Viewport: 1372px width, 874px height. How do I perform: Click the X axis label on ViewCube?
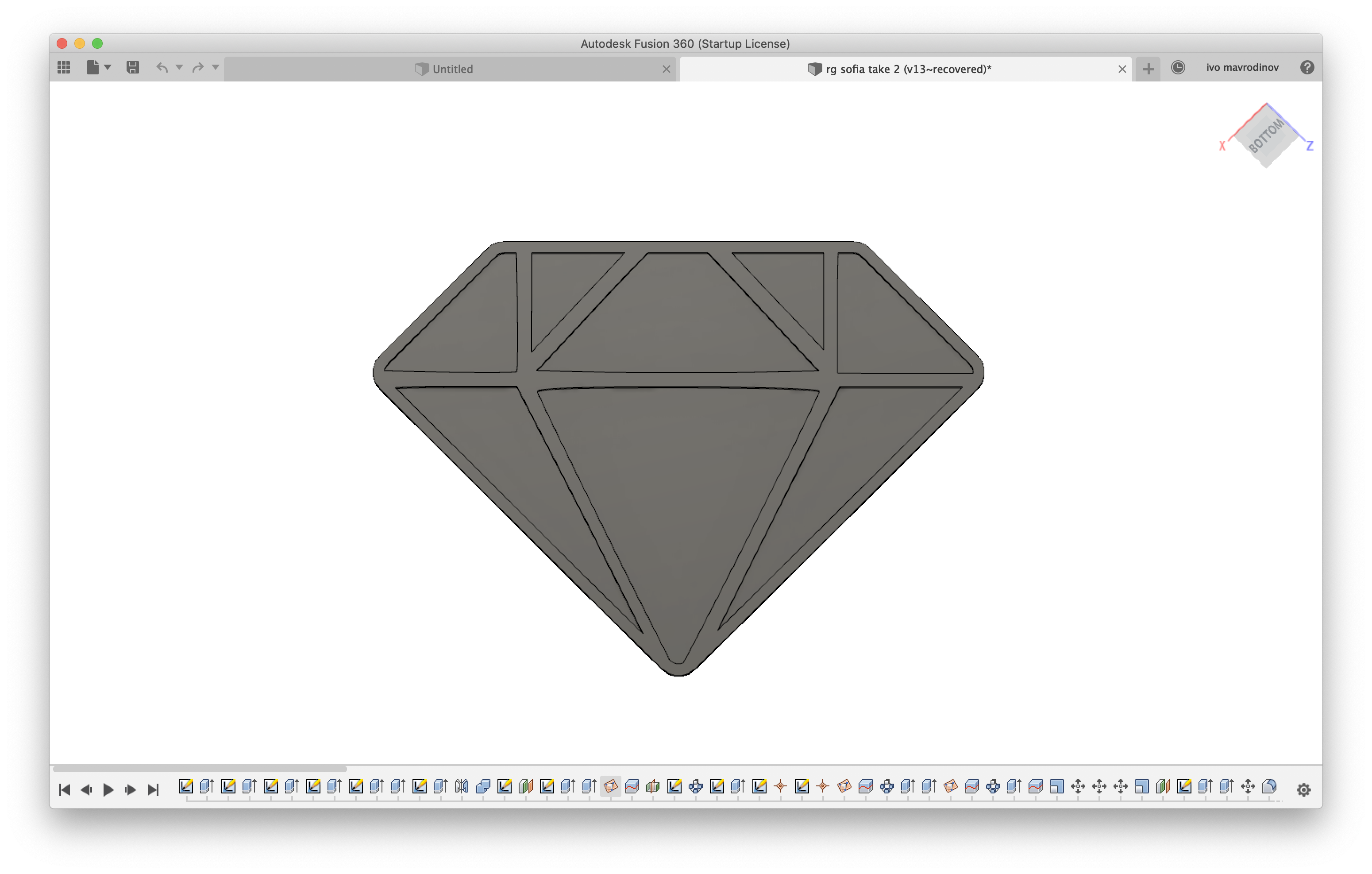1222,146
